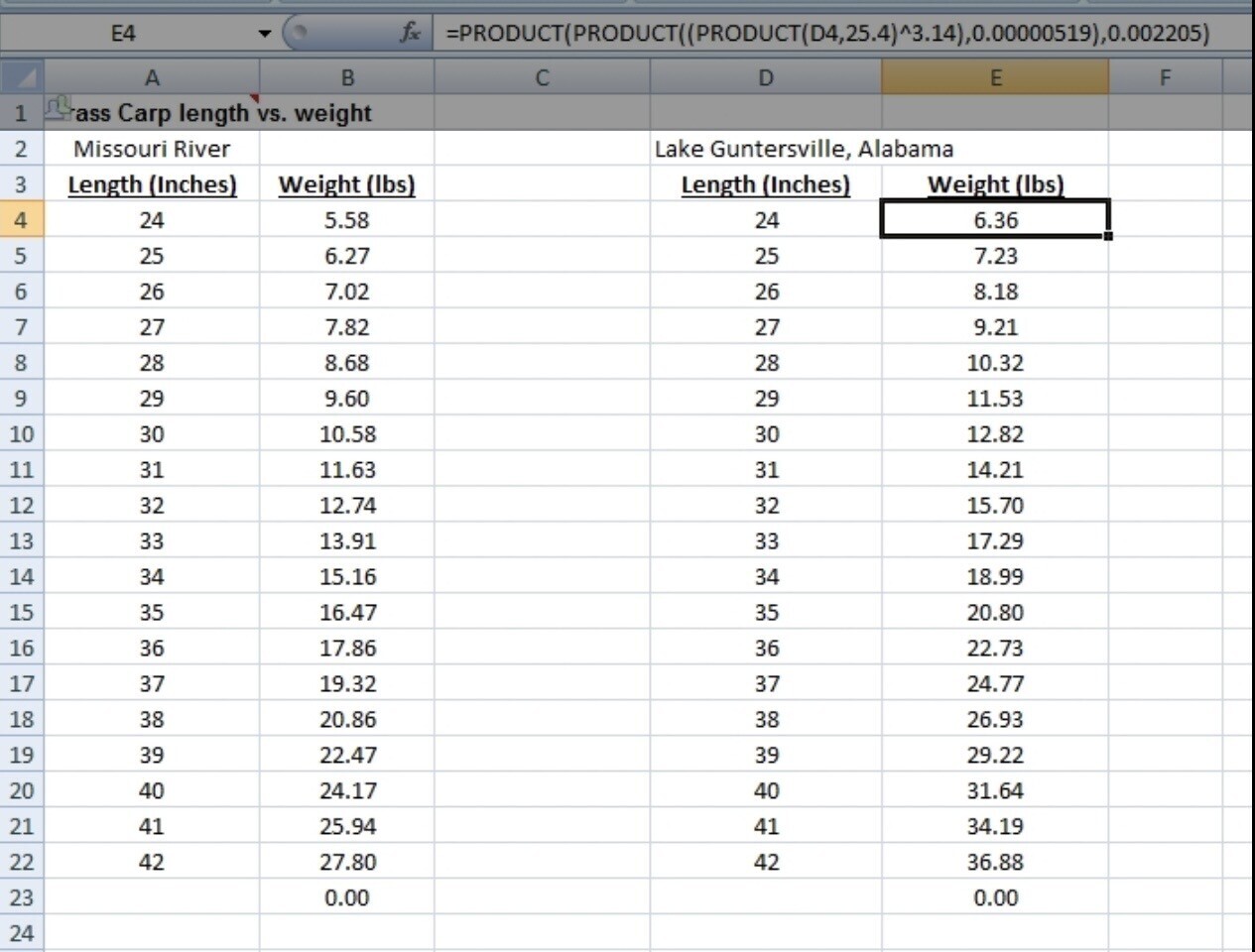Select the cell with value 34.19
Viewport: 1255px width, 952px height.
point(995,827)
